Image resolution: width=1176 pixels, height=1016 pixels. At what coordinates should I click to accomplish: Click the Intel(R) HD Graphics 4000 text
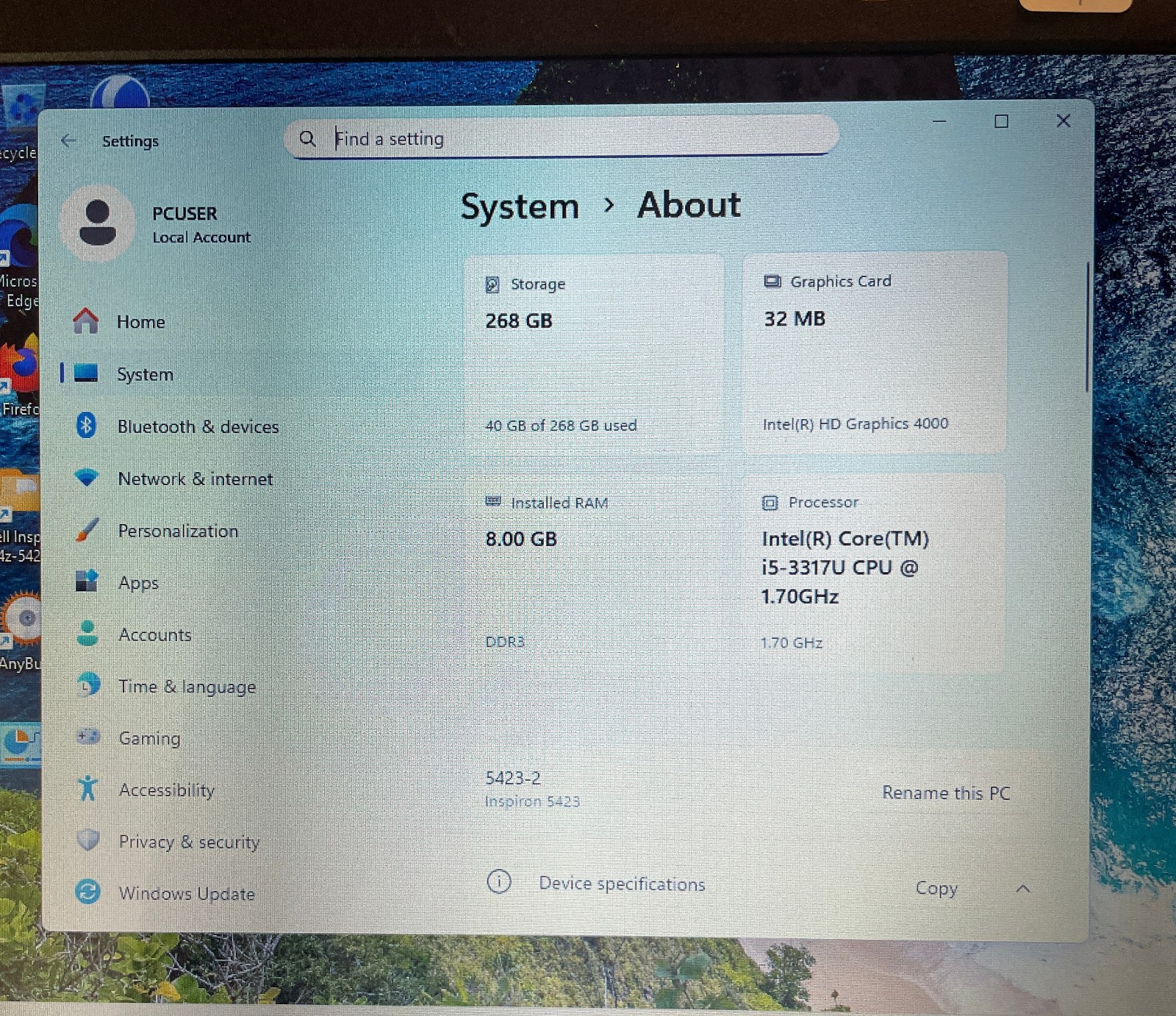(856, 423)
